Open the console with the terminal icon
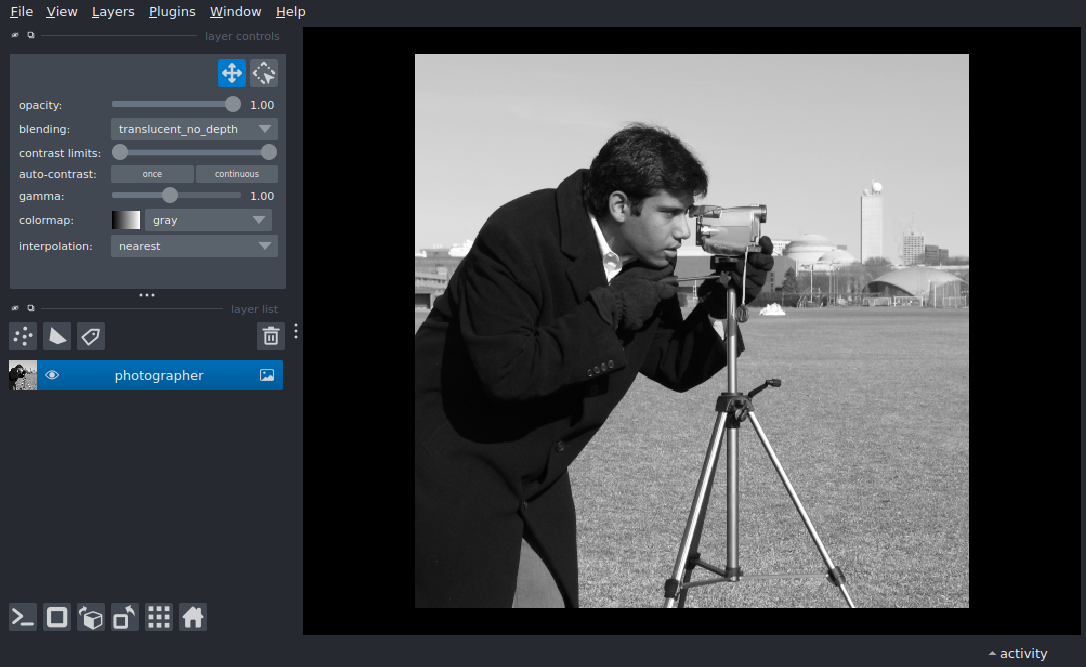1086x667 pixels. (23, 617)
